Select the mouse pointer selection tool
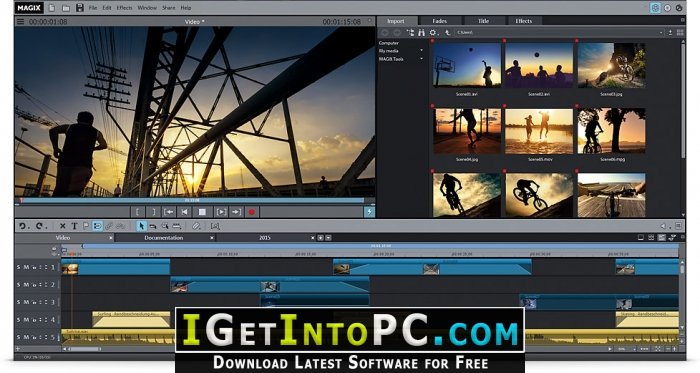This screenshot has height=373, width=700. coord(142,226)
